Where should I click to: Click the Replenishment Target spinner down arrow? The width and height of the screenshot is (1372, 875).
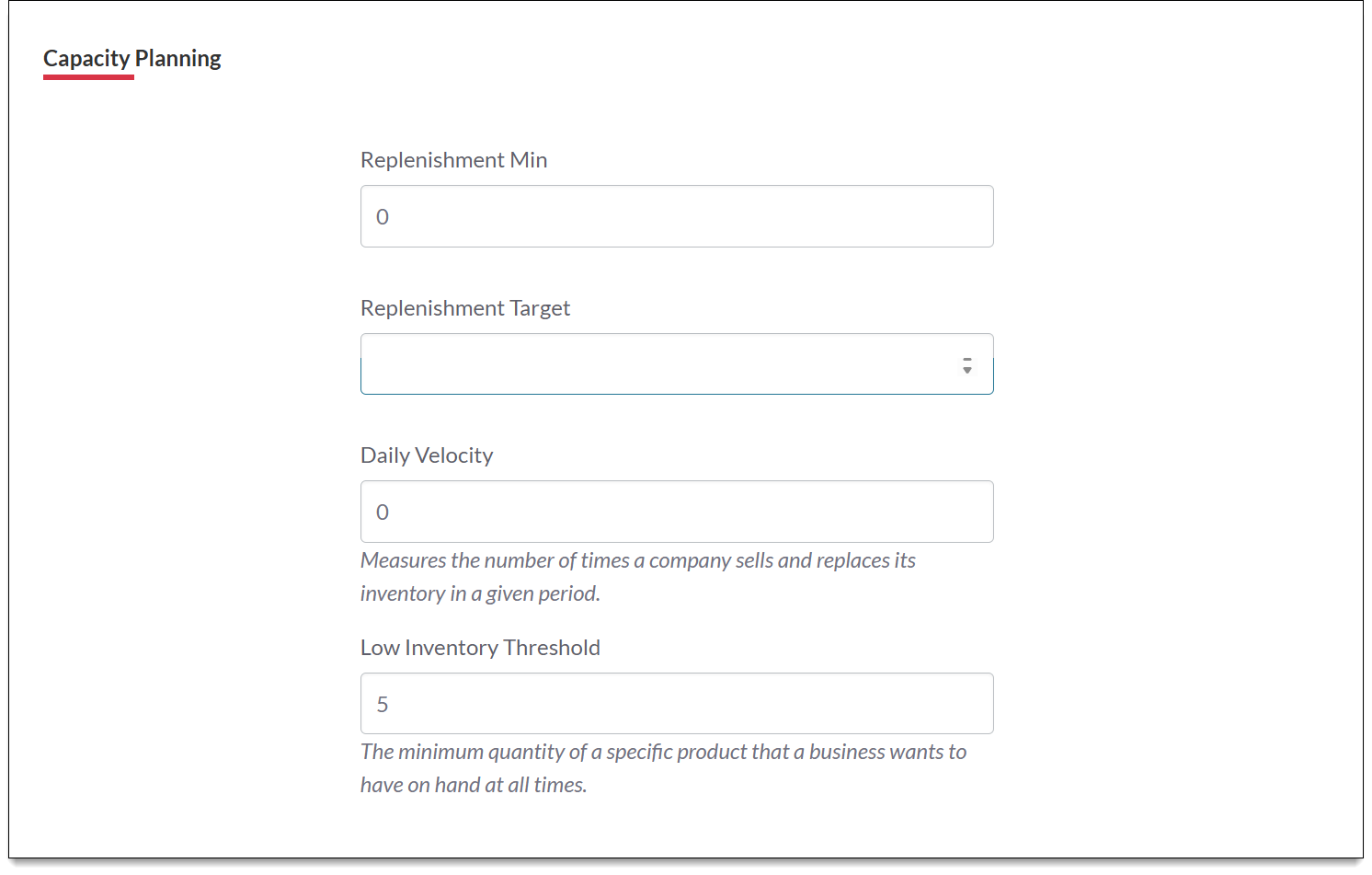click(x=967, y=370)
